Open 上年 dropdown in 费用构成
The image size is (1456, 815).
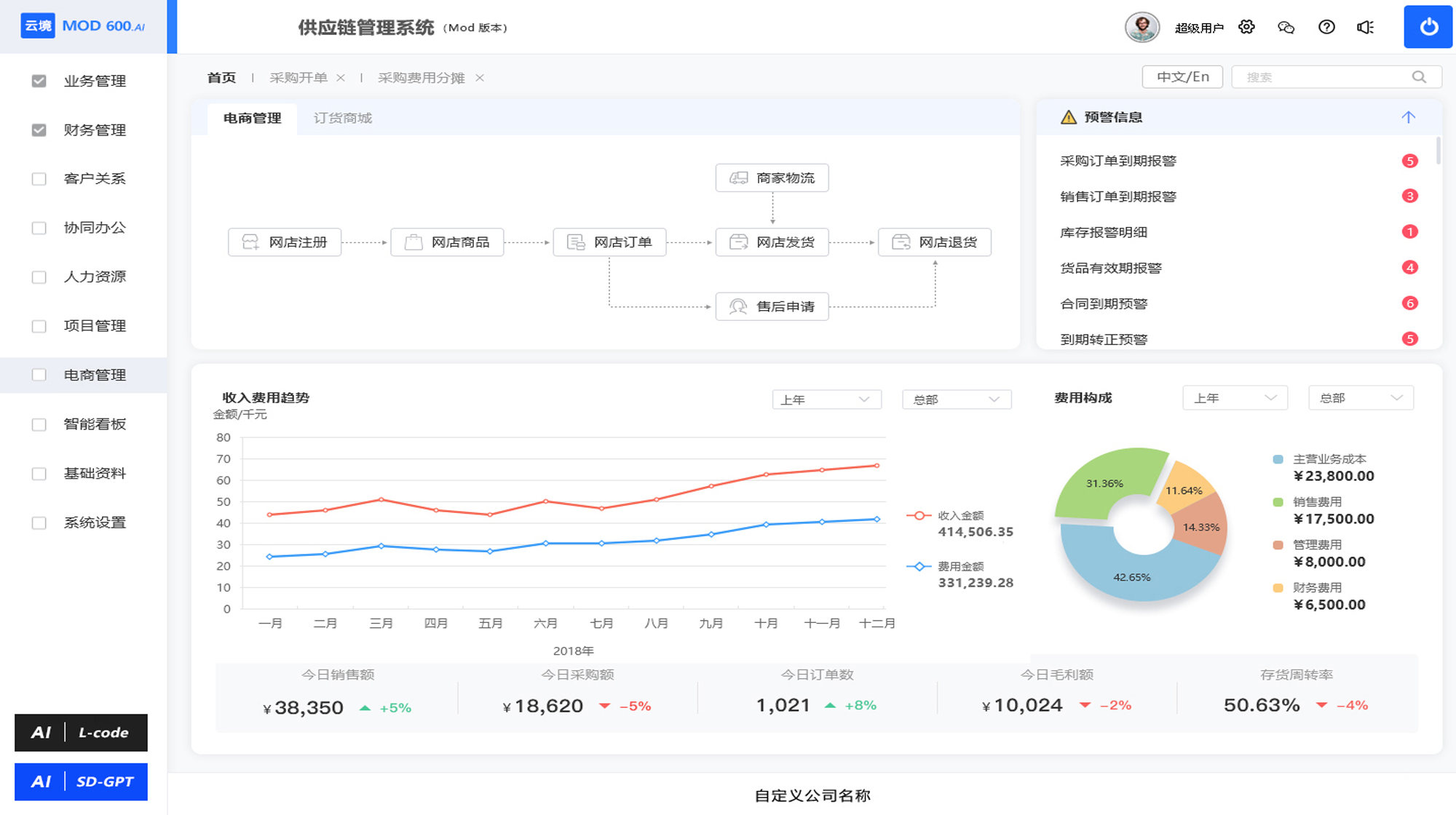[1235, 398]
